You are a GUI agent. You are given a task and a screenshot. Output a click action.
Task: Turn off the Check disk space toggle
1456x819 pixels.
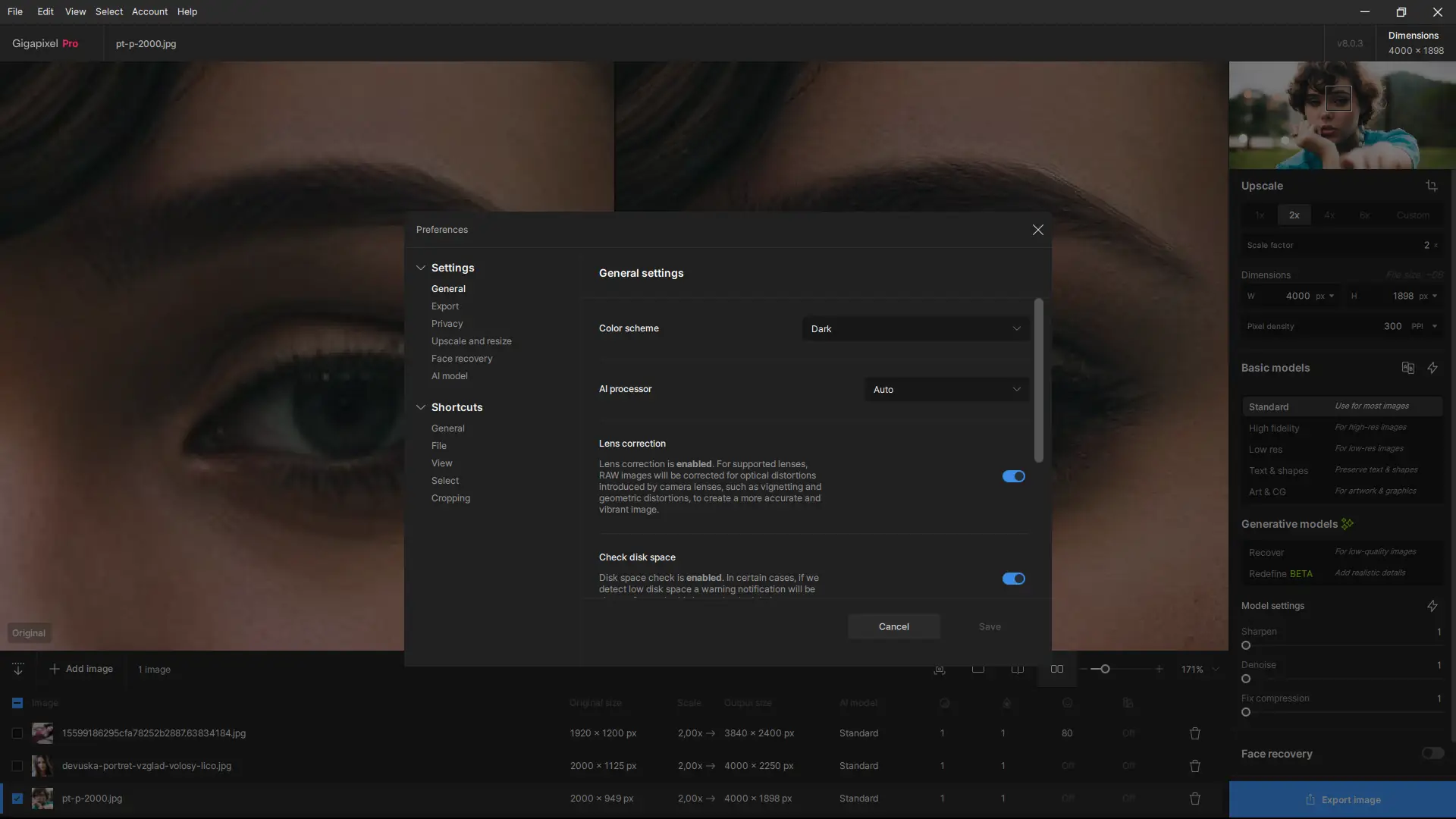[x=1013, y=579]
